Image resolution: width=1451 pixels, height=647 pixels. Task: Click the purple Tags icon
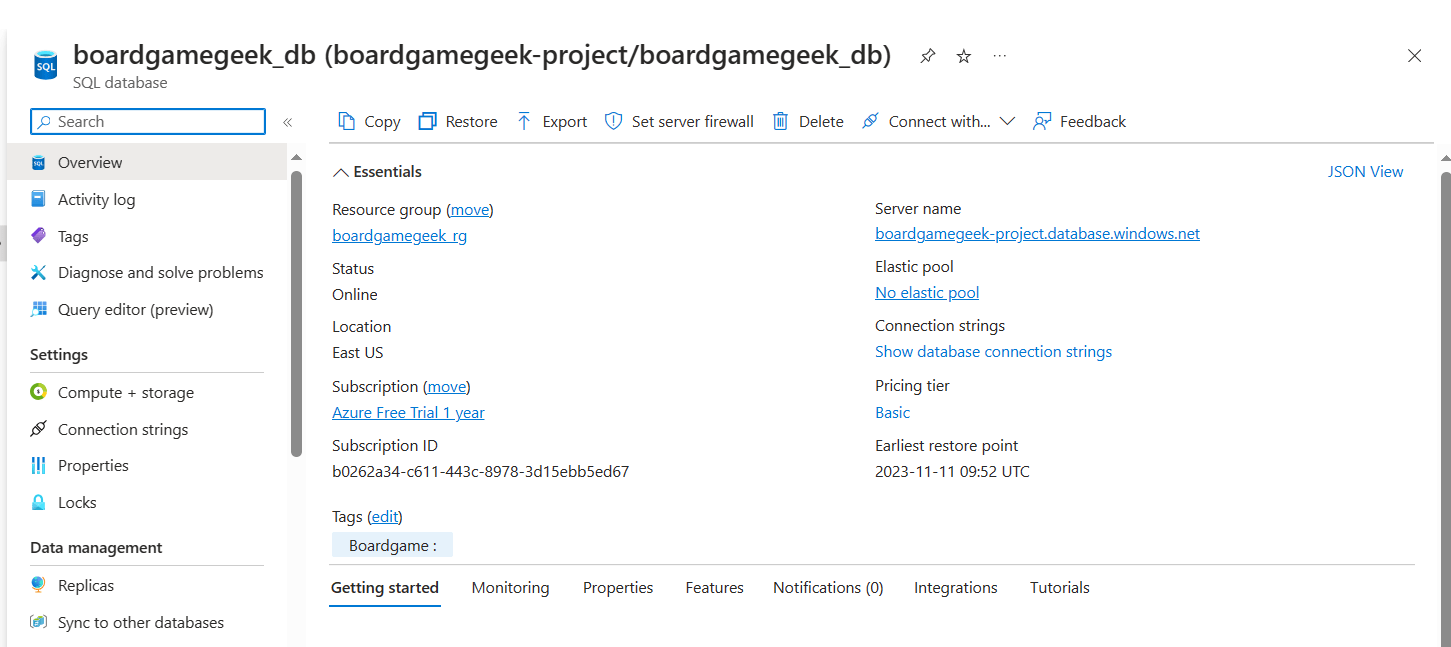coord(38,236)
